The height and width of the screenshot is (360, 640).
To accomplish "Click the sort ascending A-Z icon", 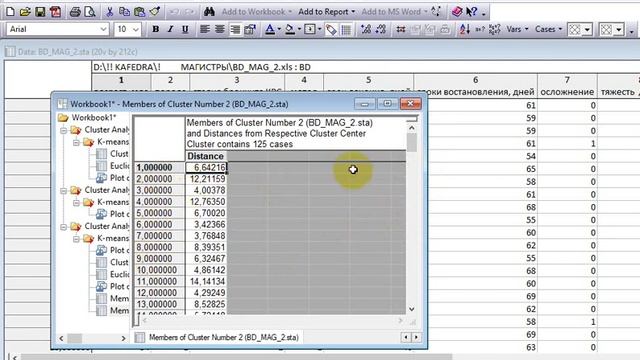I will [x=464, y=29].
